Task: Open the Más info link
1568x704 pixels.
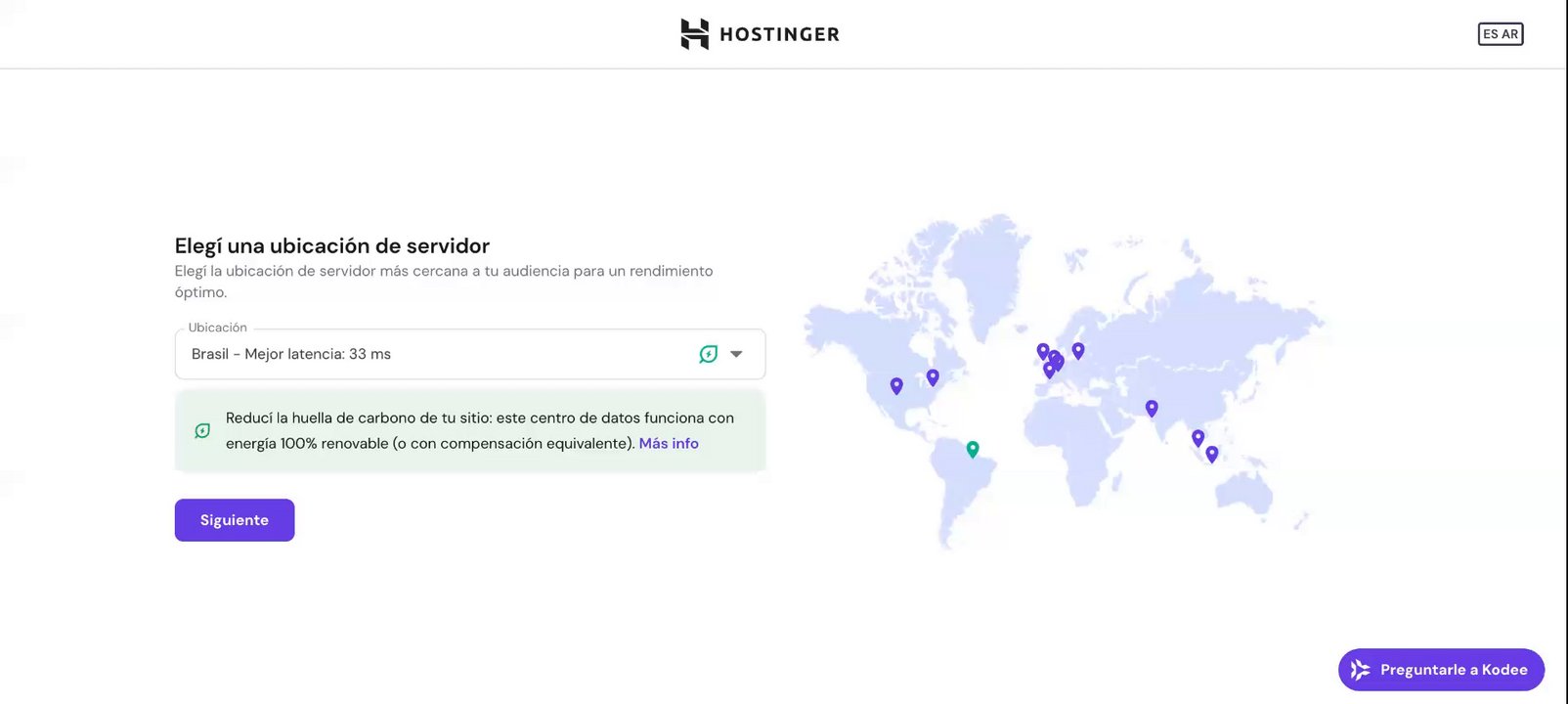Action: click(669, 443)
